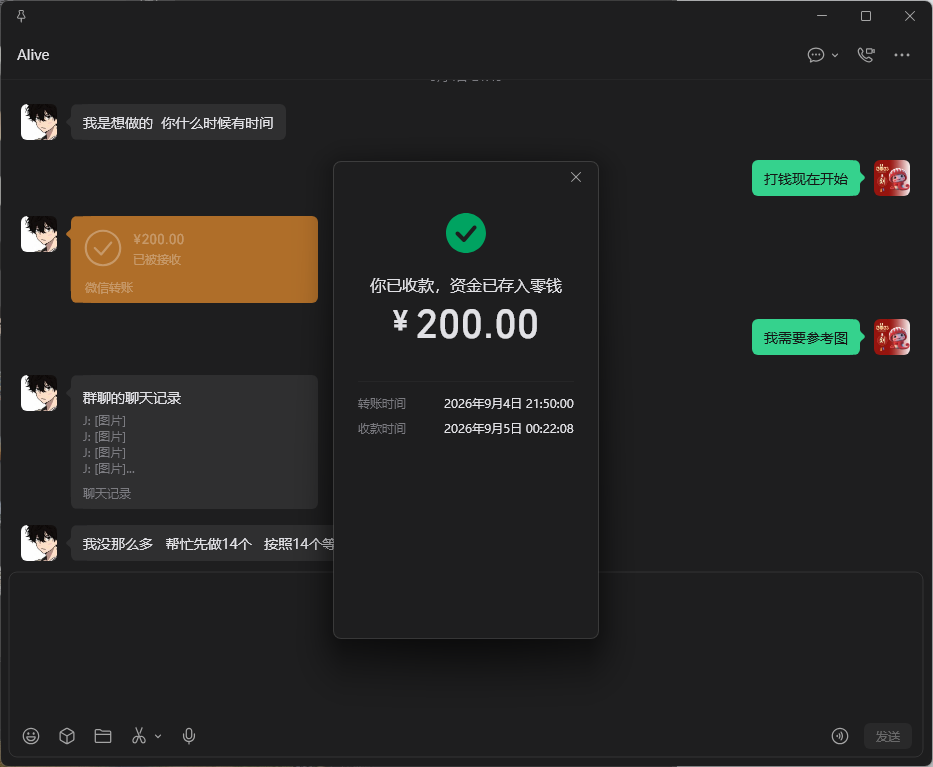Minimize the chat window
This screenshot has width=933, height=767.
[x=822, y=16]
